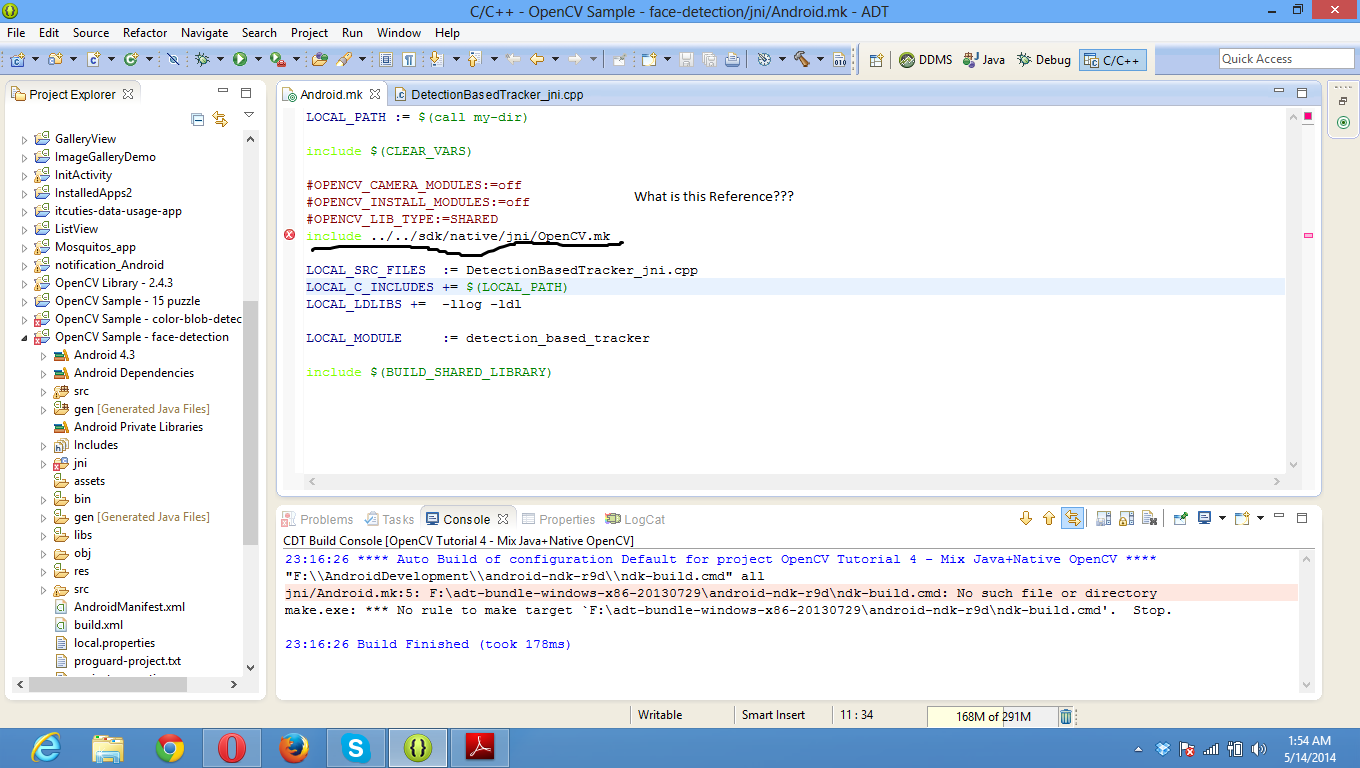Expand the Android 4.3 node

click(44, 355)
